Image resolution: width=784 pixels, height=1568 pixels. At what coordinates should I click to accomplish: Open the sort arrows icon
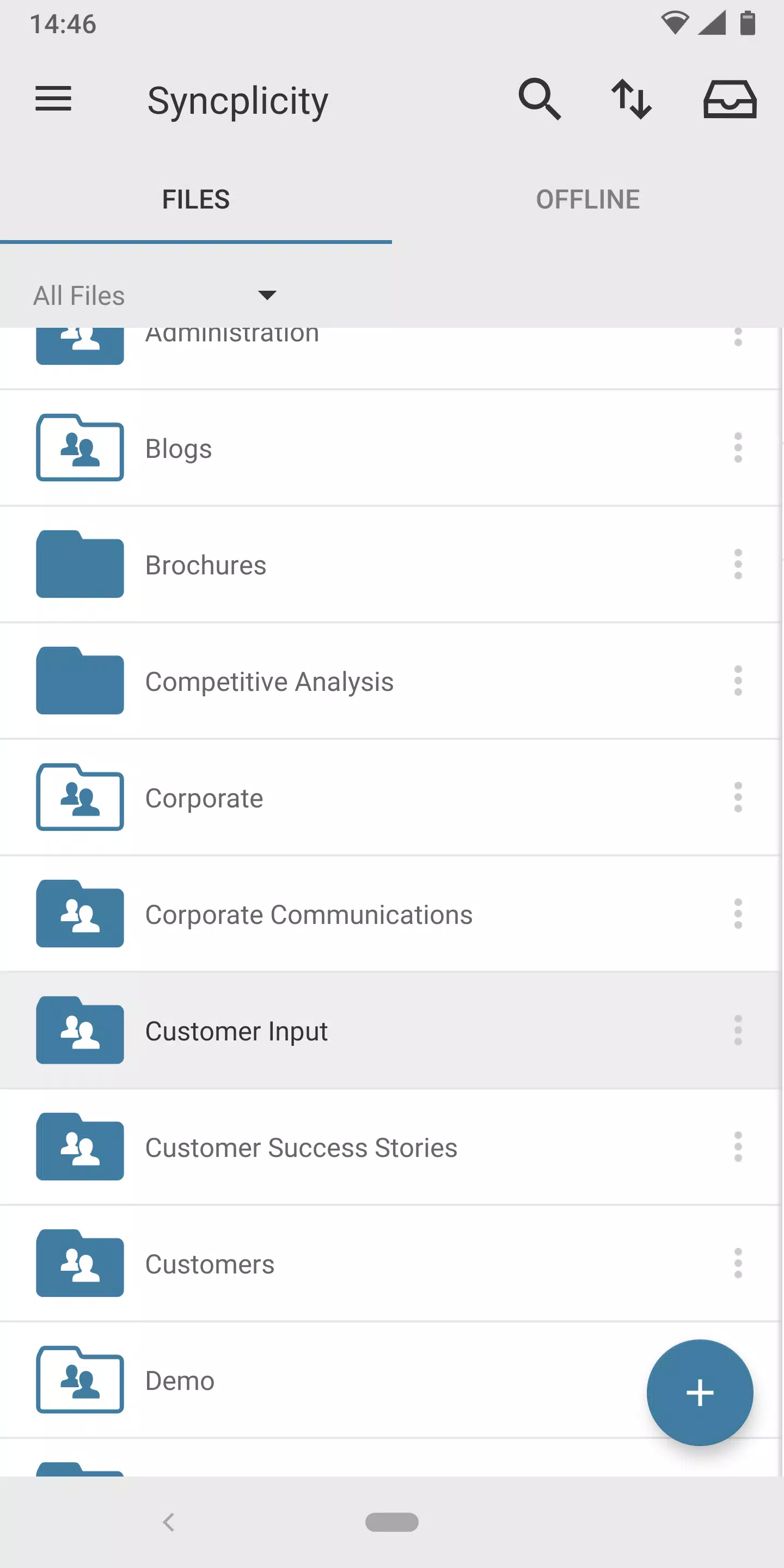pos(632,99)
